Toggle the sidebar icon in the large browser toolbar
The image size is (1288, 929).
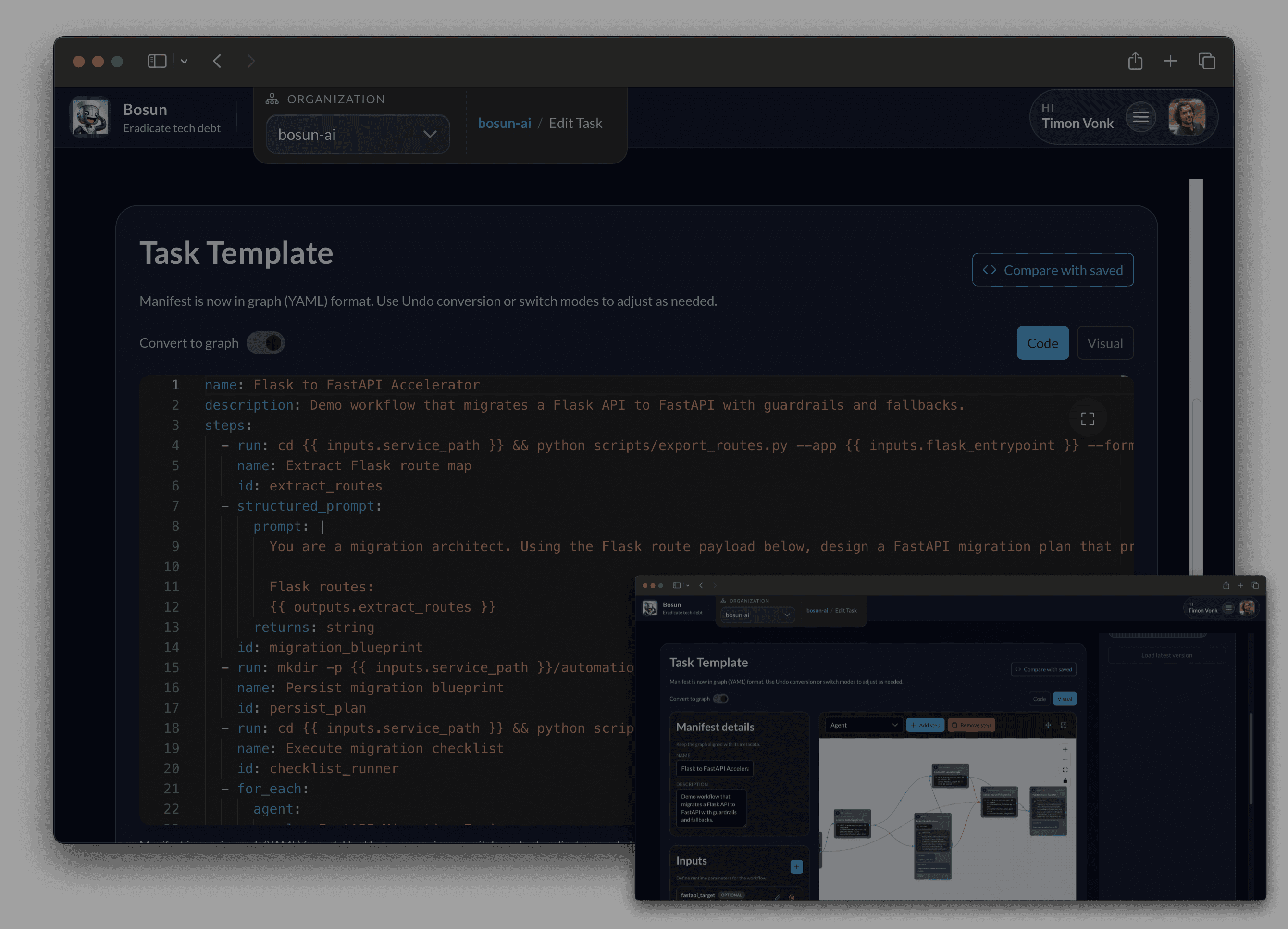click(x=157, y=61)
